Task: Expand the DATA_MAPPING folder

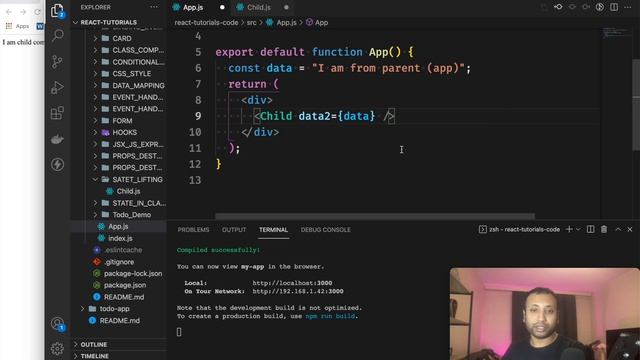Action: pos(96,85)
